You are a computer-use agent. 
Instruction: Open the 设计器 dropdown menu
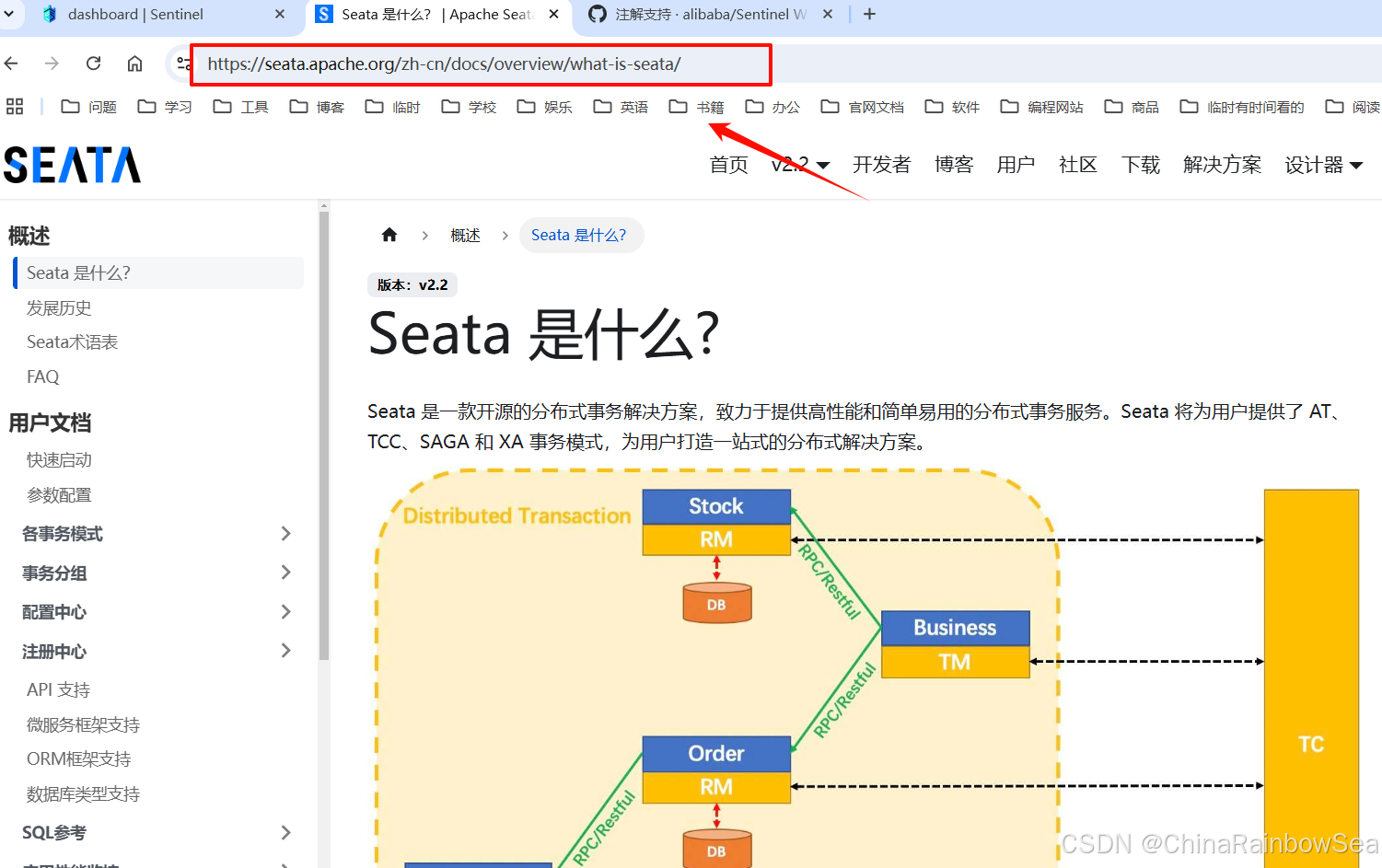[x=1322, y=165]
